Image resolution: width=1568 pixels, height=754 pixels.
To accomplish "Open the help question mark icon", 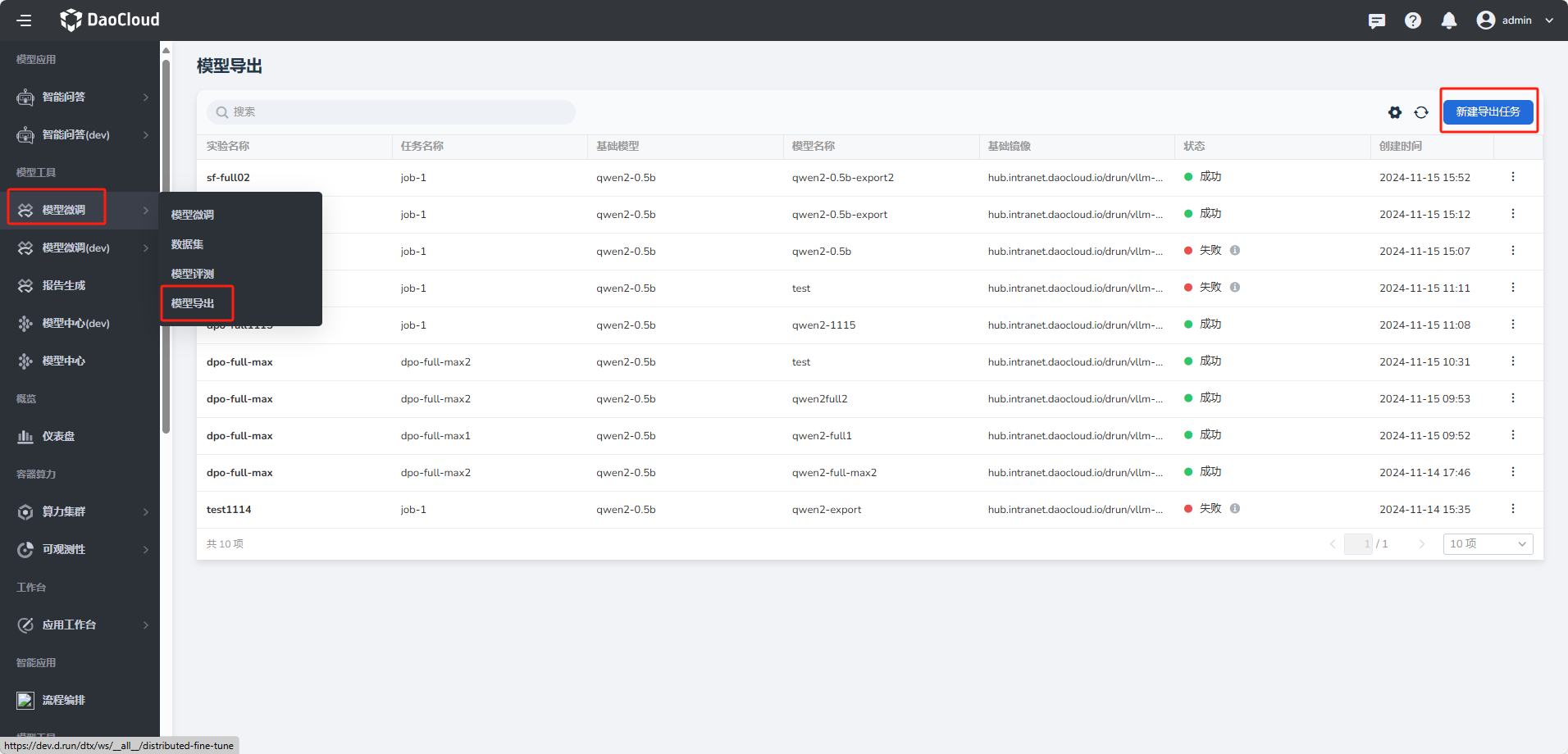I will point(1413,20).
